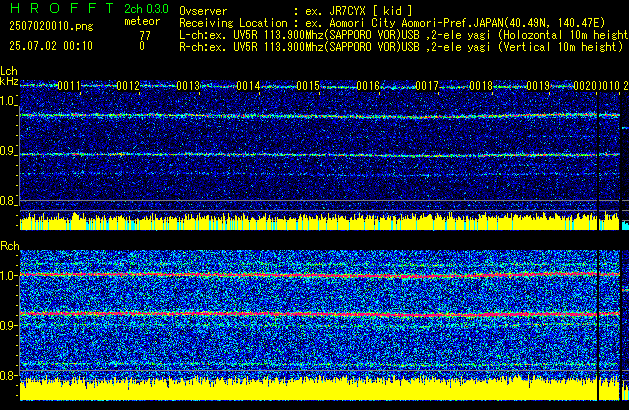Click the HROFFT title text
629x410 pixels.
coord(61,8)
